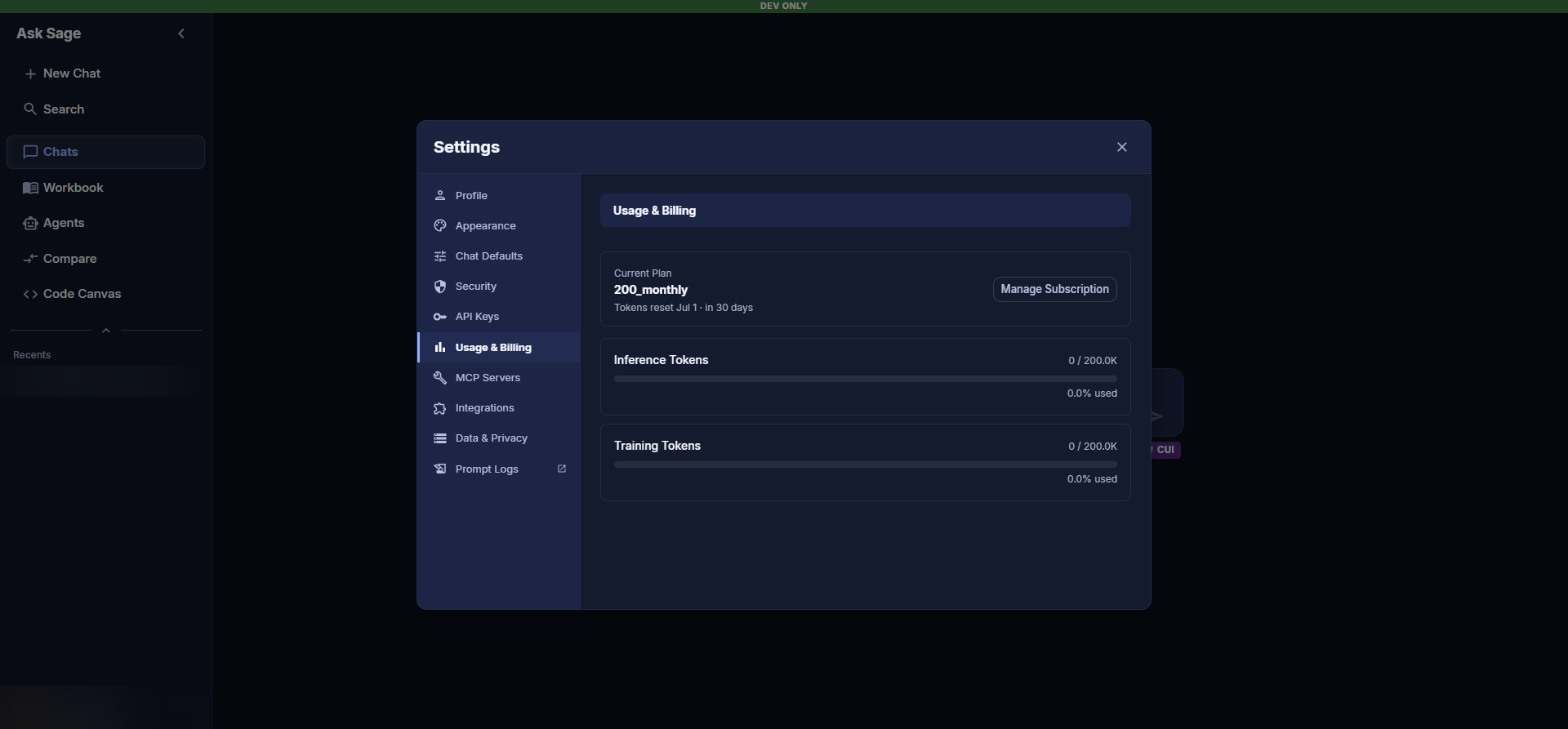
Task: Open the Profile settings tab
Action: [x=499, y=195]
